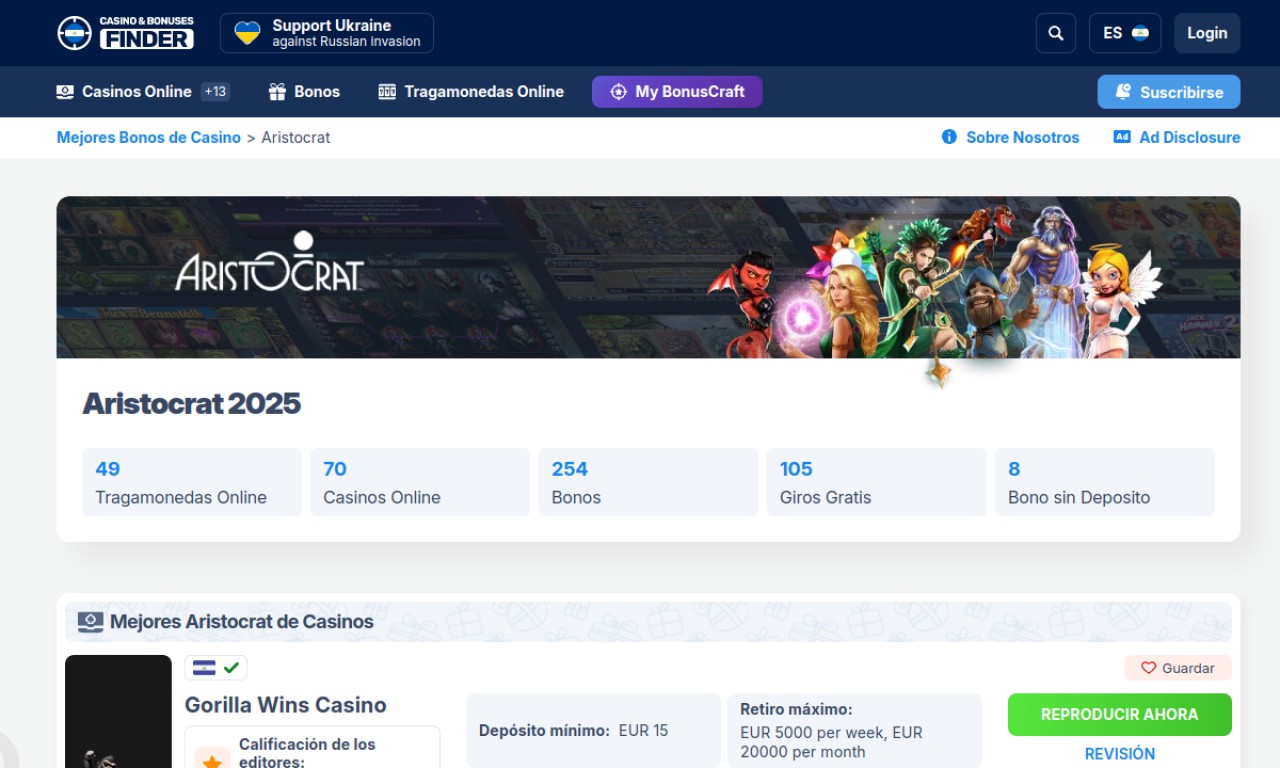Click the Tragamonedas slot machine icon
The height and width of the screenshot is (768, 1280).
tap(387, 92)
